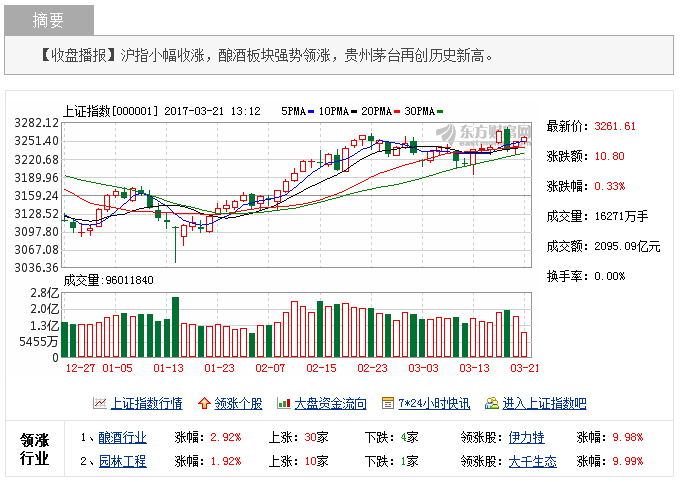The image size is (682, 482).
Task: Click the 12-27 date label on axis
Action: click(x=80, y=368)
